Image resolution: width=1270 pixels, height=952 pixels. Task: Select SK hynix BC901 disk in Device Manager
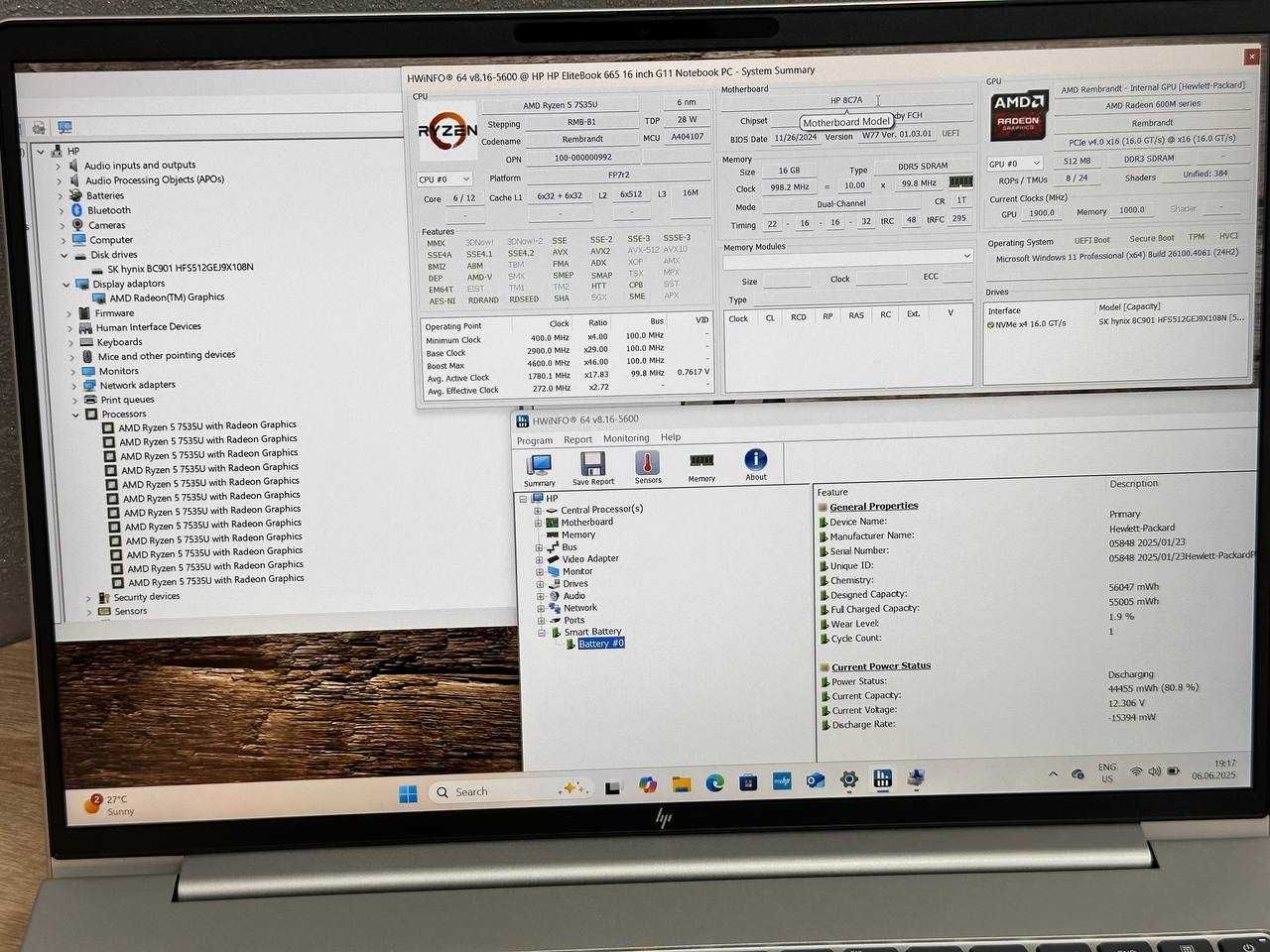(181, 269)
